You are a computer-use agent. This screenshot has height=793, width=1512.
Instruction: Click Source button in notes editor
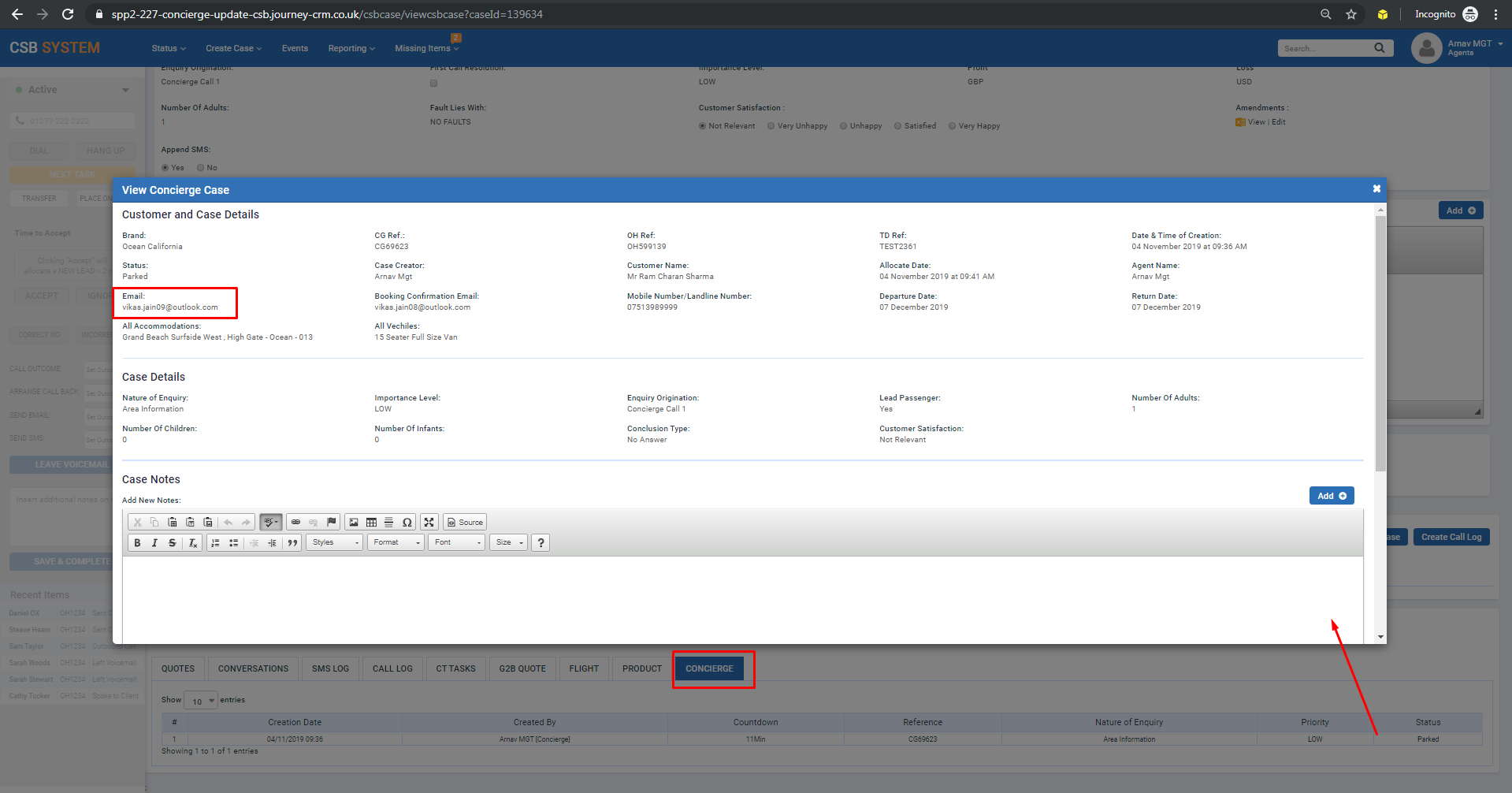tap(465, 522)
